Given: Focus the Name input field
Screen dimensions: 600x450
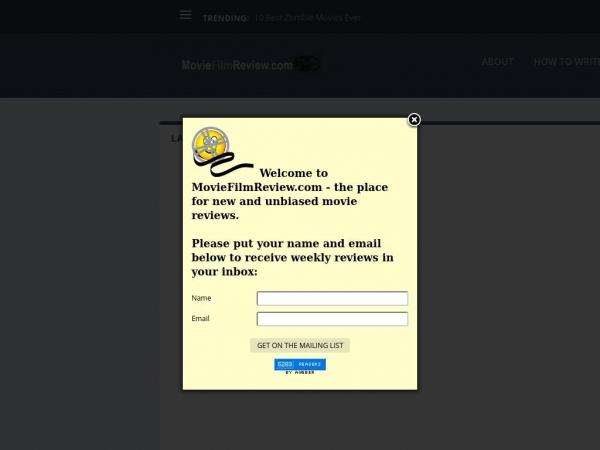Looking at the screenshot, I should (x=332, y=298).
